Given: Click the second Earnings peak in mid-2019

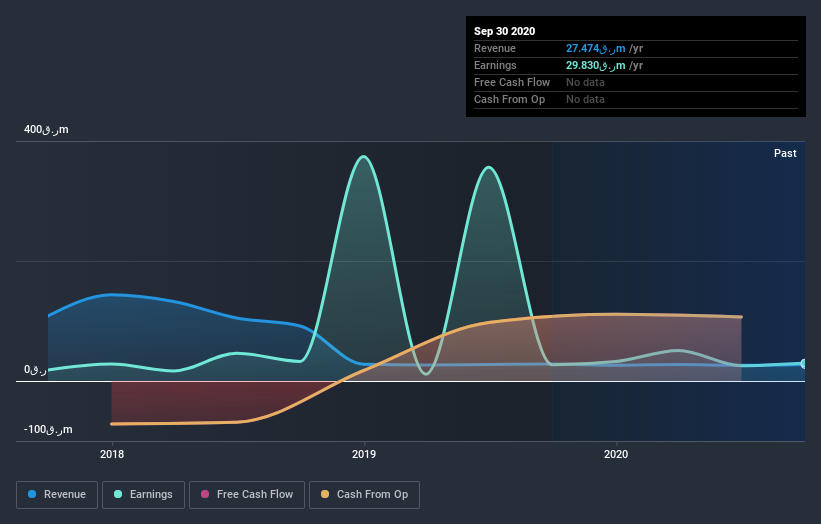Looking at the screenshot, I should (x=489, y=168).
